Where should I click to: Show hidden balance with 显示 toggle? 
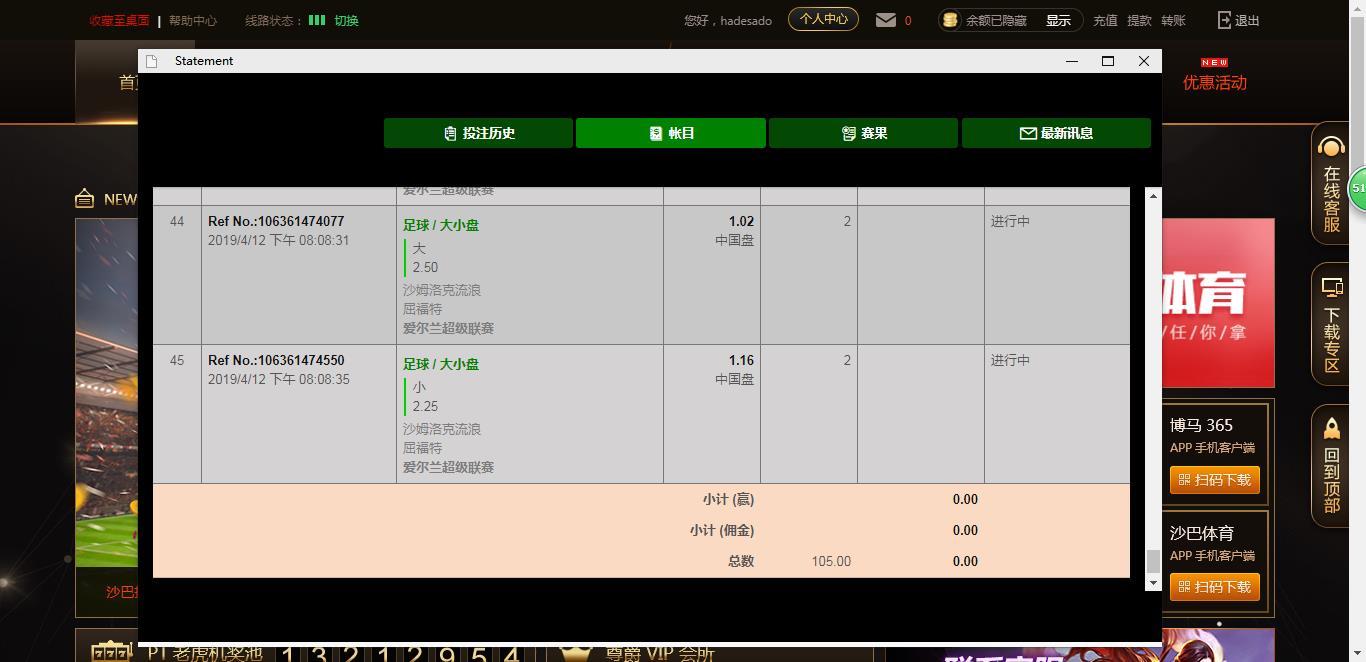point(1058,20)
